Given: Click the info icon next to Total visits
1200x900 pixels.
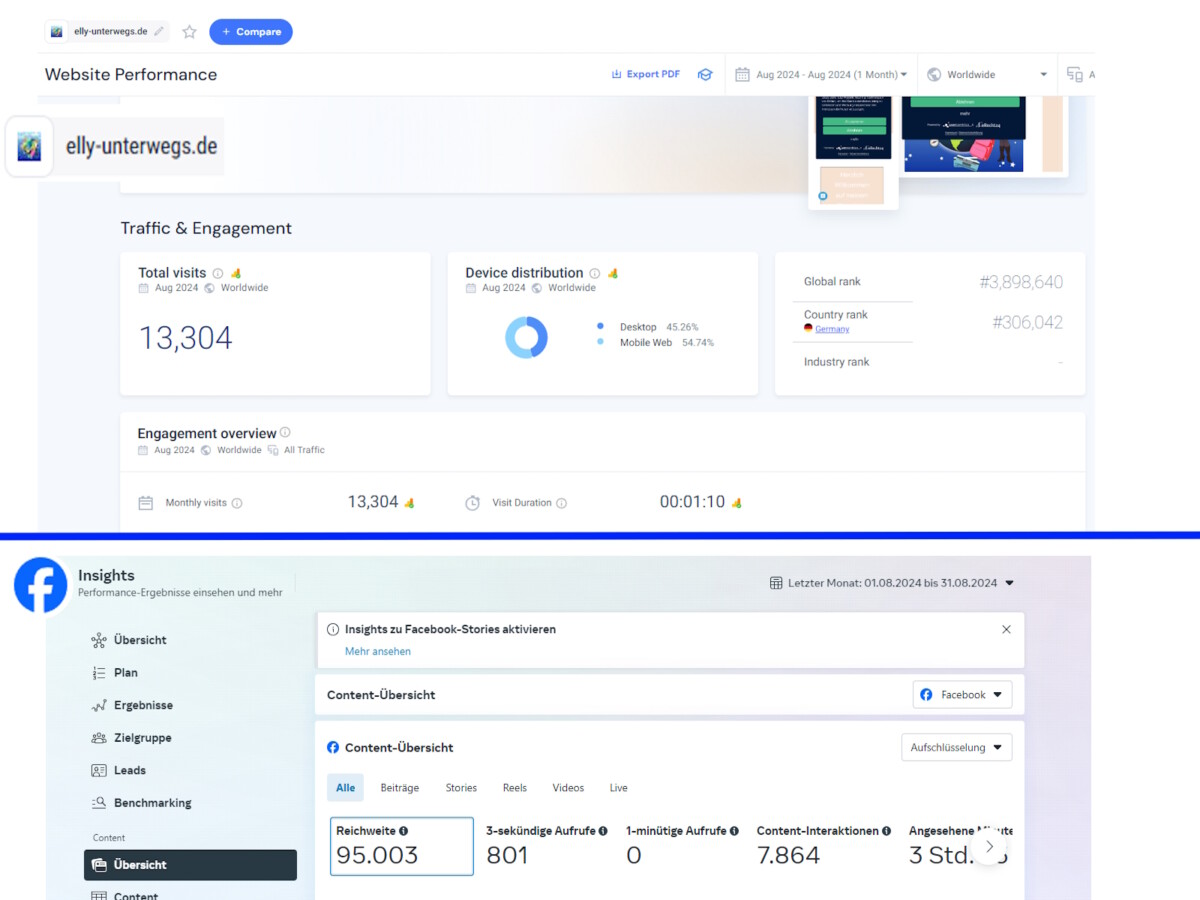Looking at the screenshot, I should coord(218,273).
